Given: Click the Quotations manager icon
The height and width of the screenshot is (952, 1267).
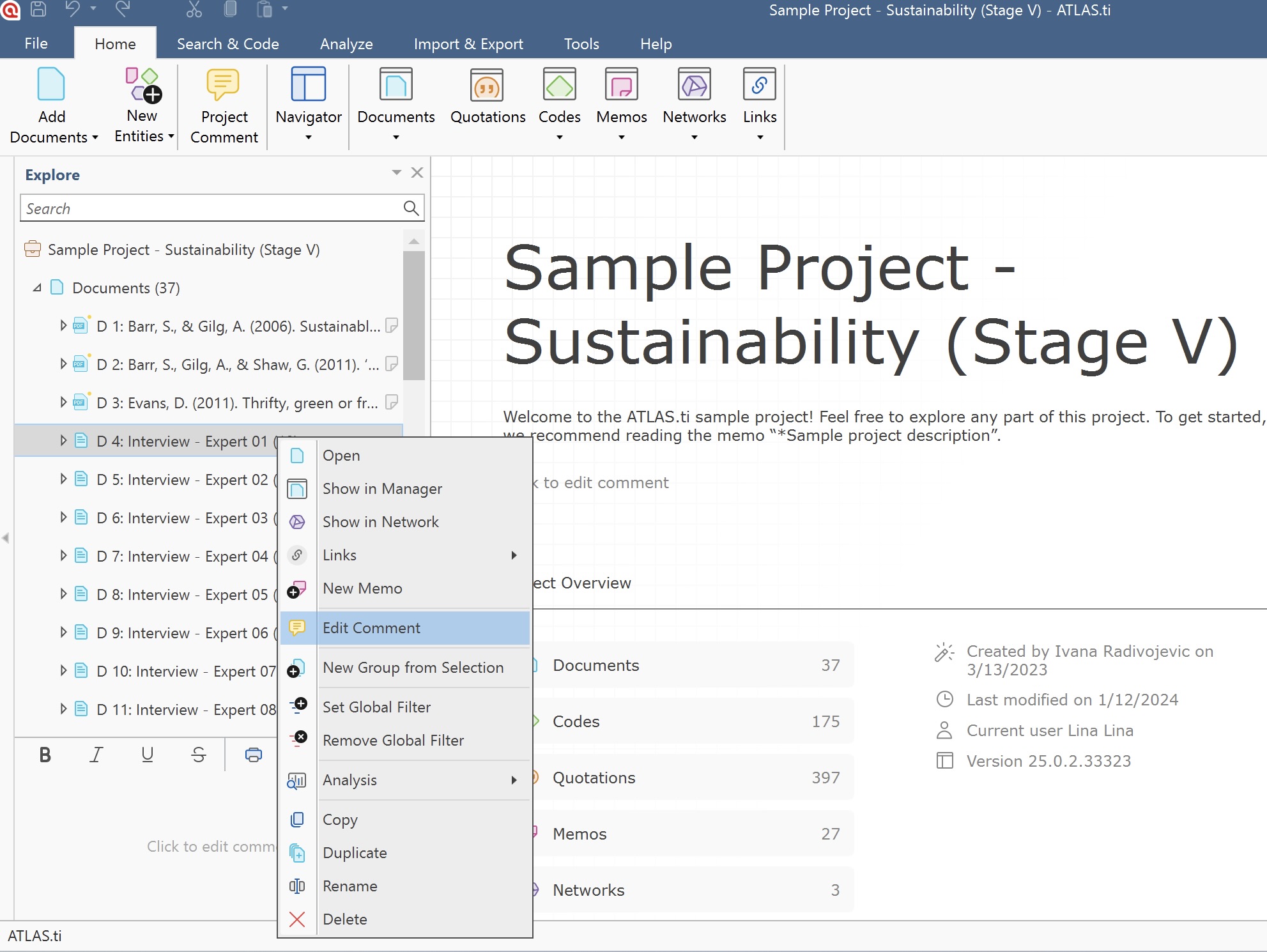Looking at the screenshot, I should pyautogui.click(x=487, y=86).
